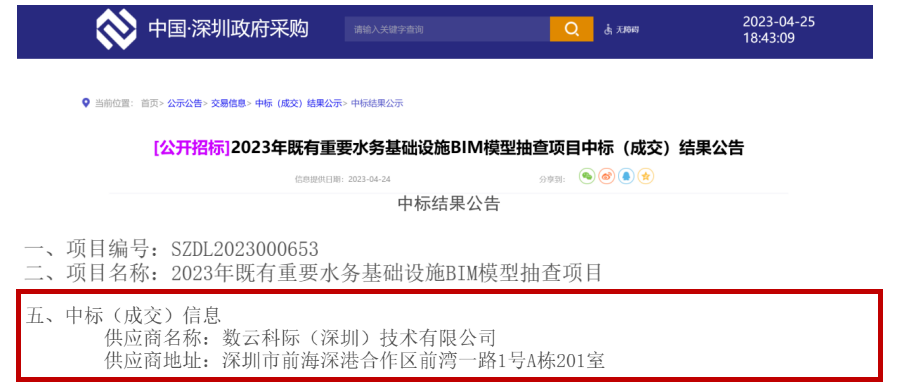Click the 当前位置 label
This screenshot has height=392, width=900.
pos(114,103)
